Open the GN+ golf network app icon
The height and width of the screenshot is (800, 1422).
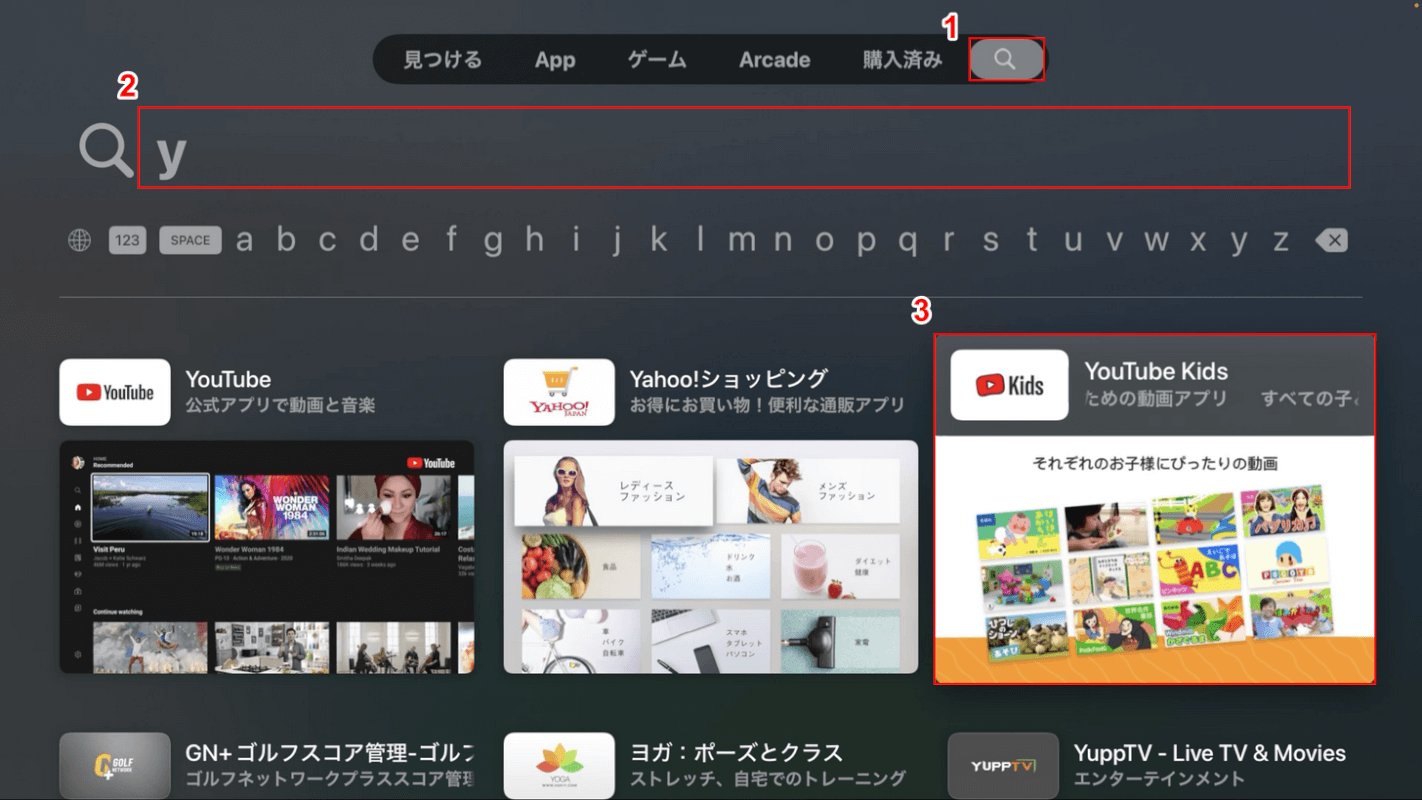pos(115,766)
